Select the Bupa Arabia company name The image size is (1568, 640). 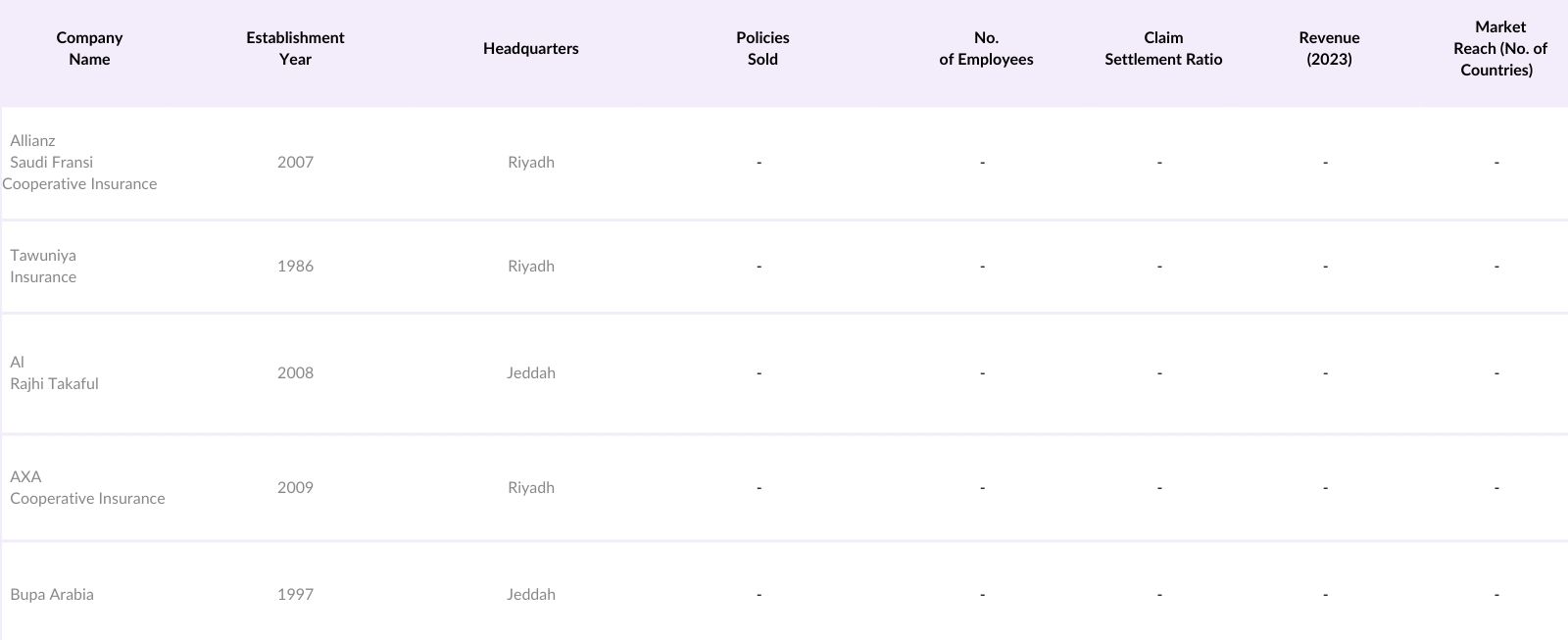(52, 595)
